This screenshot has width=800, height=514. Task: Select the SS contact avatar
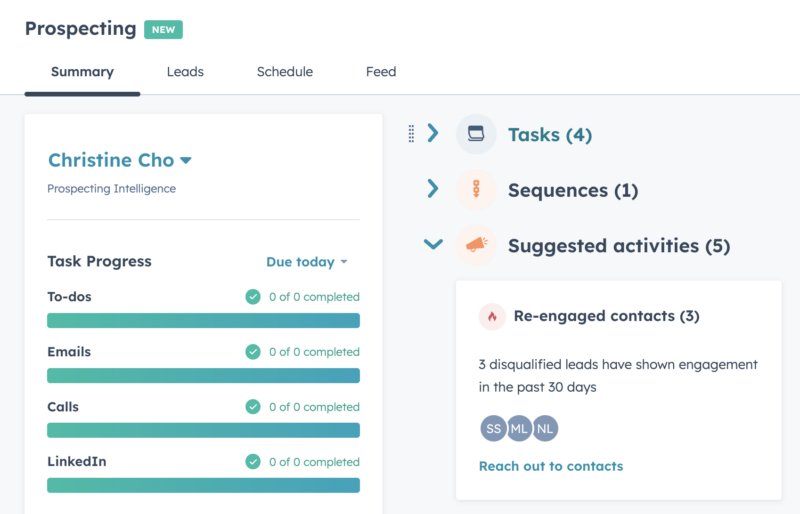pyautogui.click(x=493, y=428)
